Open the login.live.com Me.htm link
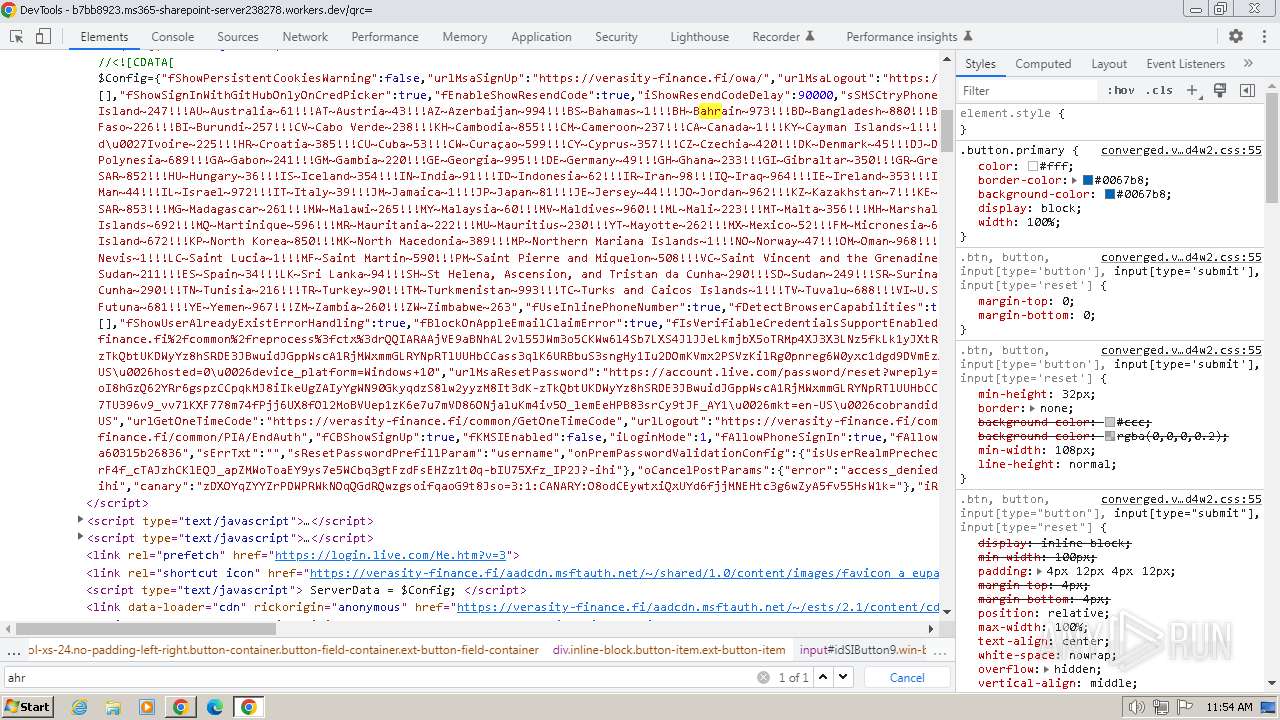The height and width of the screenshot is (720, 1280). point(392,555)
